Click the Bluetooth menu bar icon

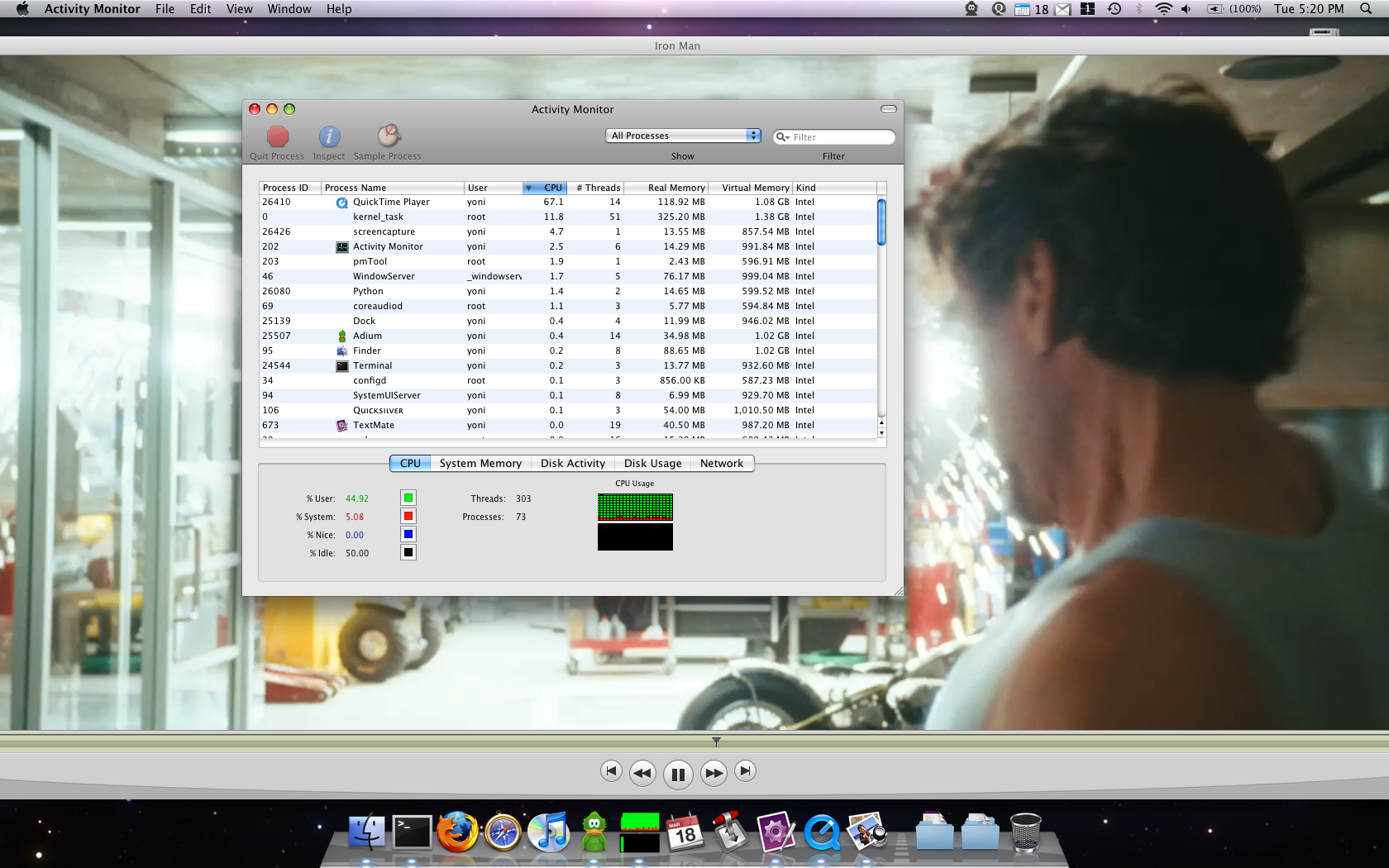click(1138, 9)
